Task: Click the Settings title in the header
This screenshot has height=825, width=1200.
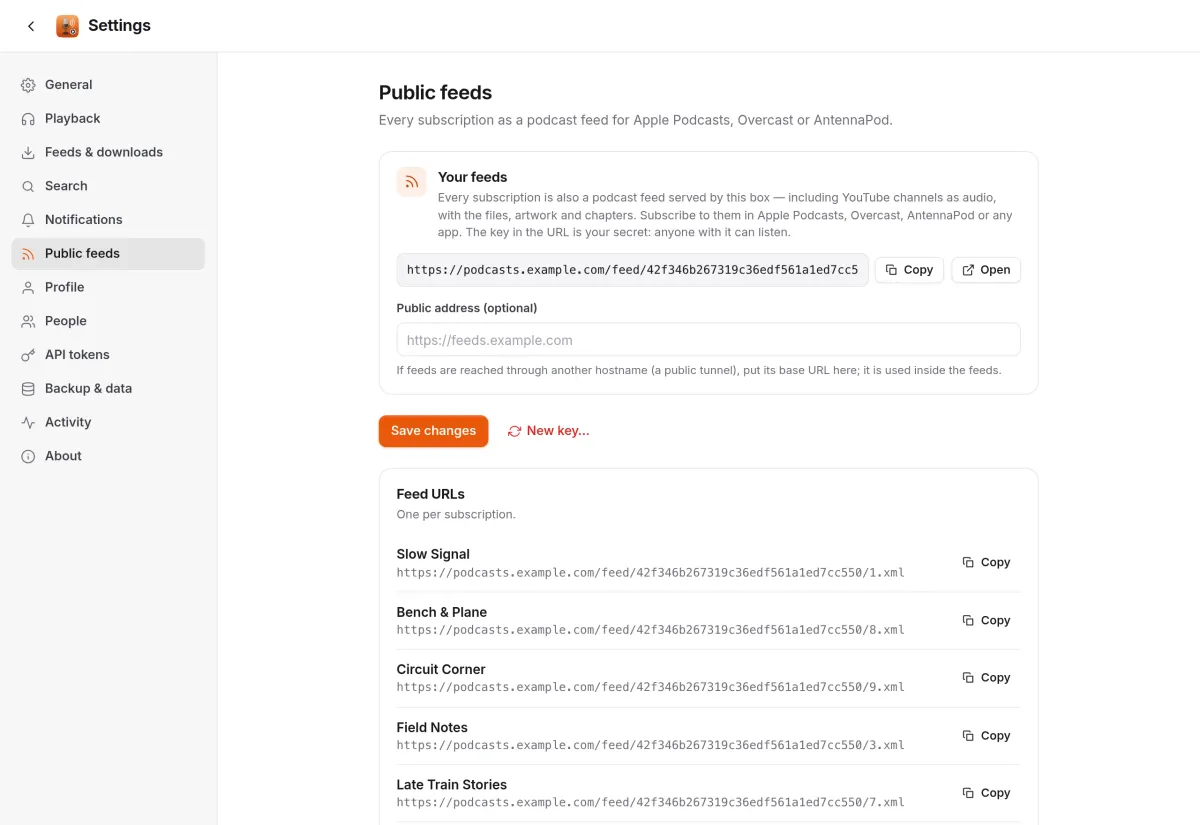Action: tap(119, 26)
